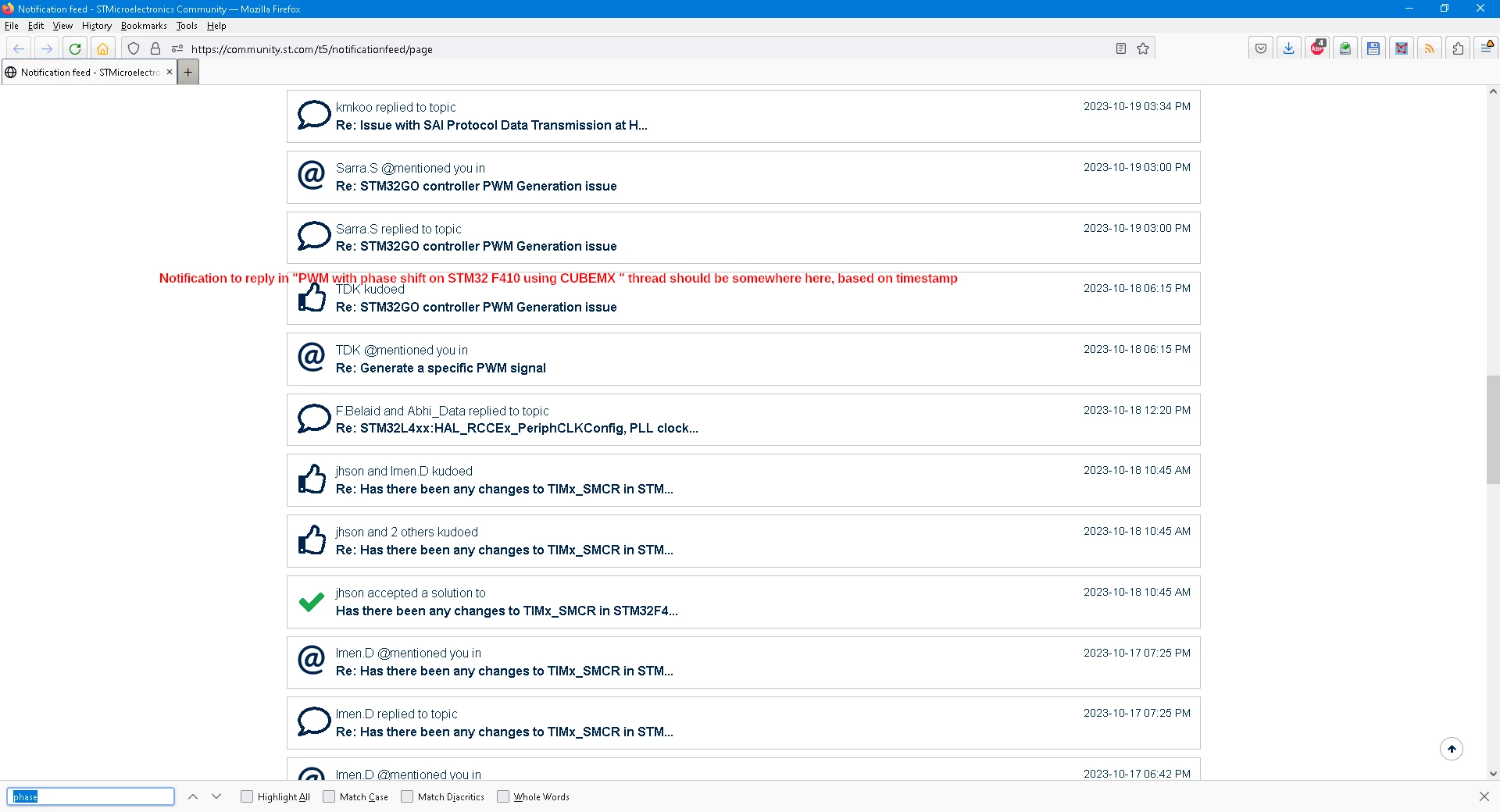Open the Extensions puzzle-piece menu
The height and width of the screenshot is (812, 1500).
(1458, 48)
